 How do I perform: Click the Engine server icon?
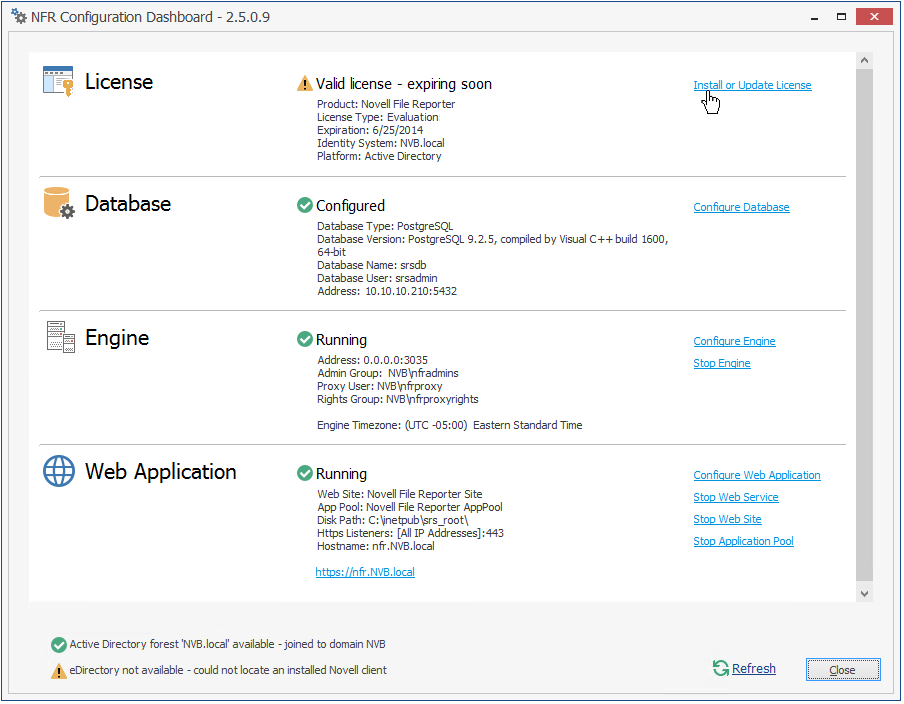click(60, 337)
